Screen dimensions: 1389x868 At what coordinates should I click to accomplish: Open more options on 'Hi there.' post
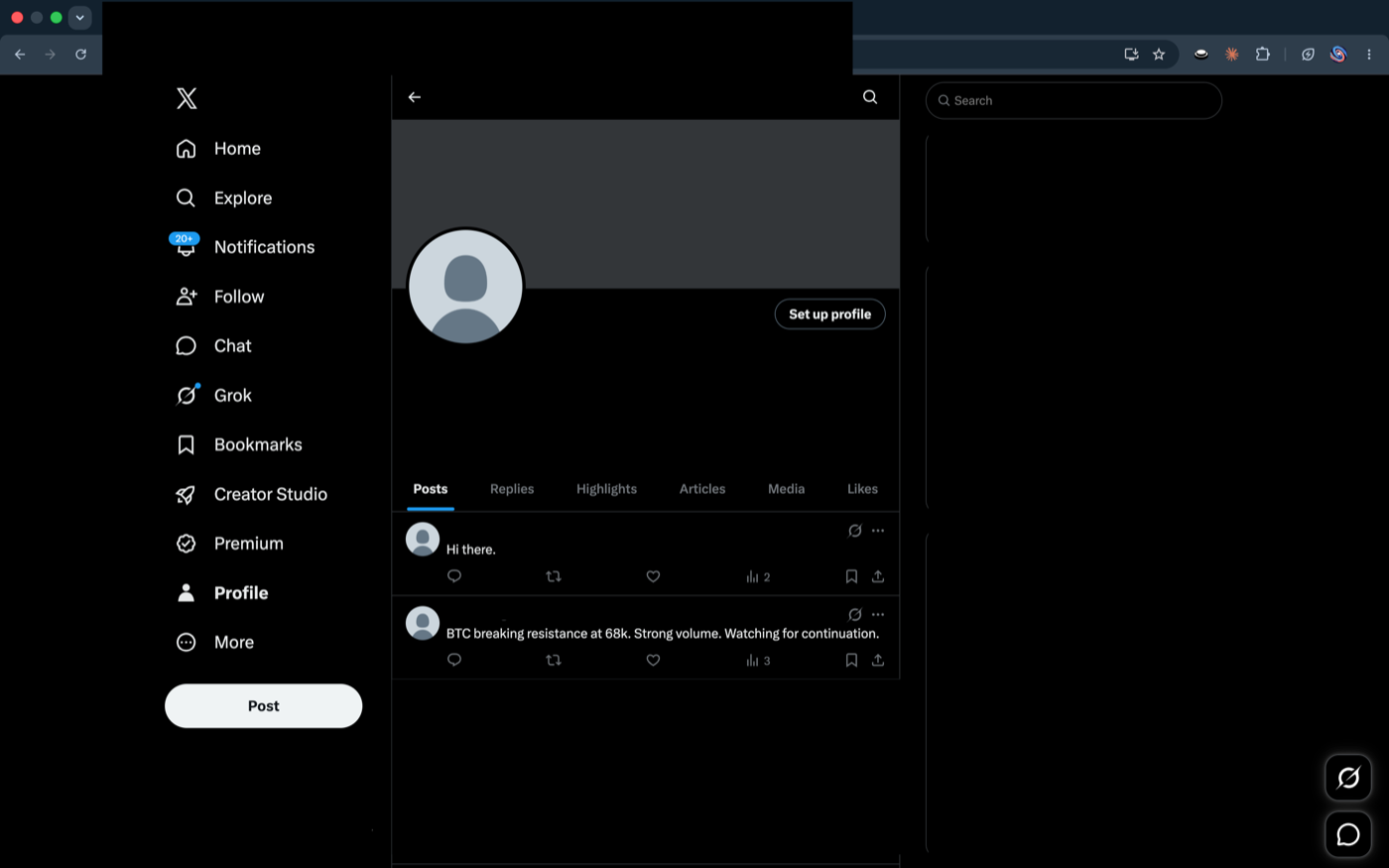878,531
